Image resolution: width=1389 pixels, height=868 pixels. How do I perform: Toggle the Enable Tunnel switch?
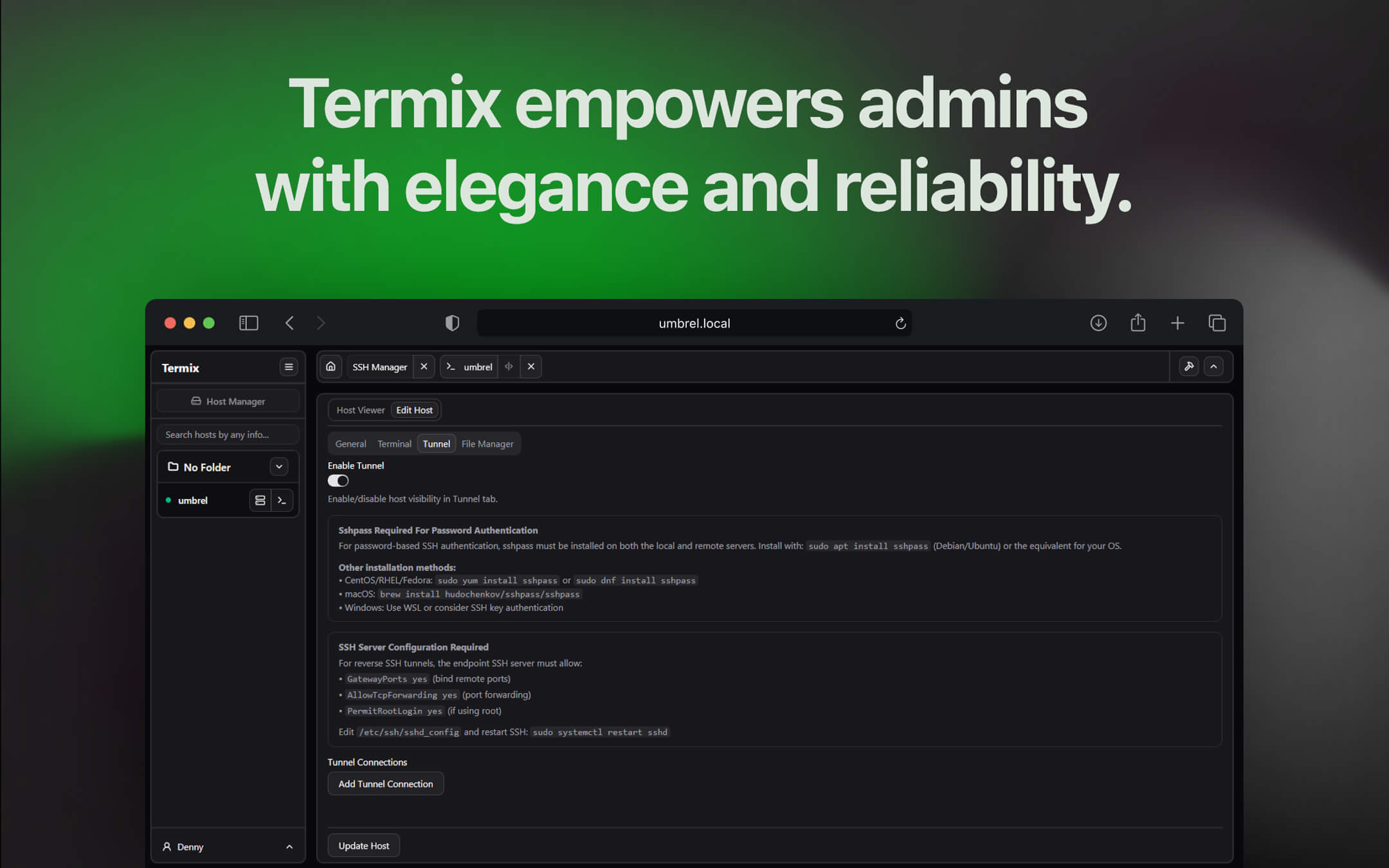tap(337, 480)
